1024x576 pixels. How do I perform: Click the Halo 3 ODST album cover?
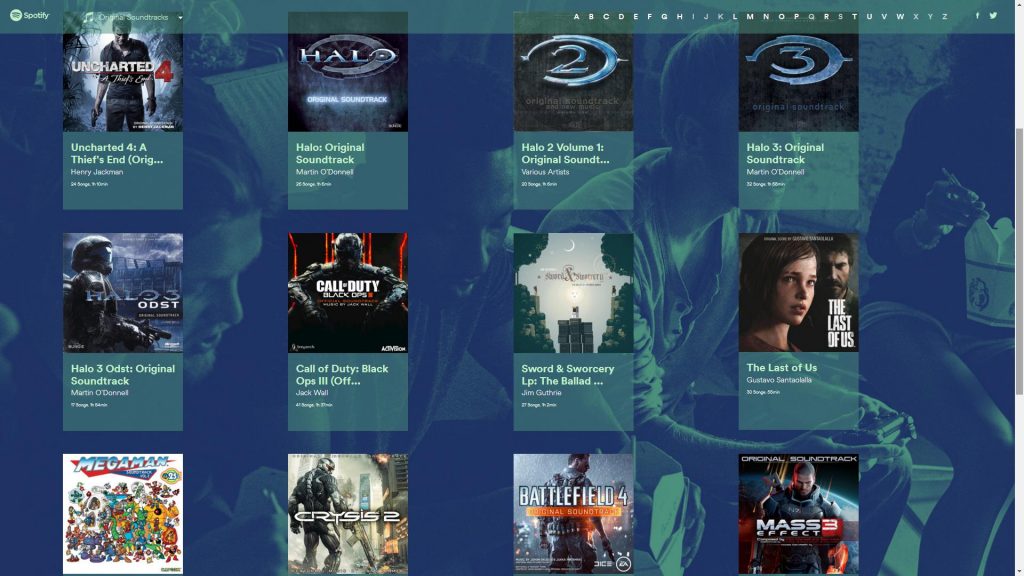pos(120,292)
